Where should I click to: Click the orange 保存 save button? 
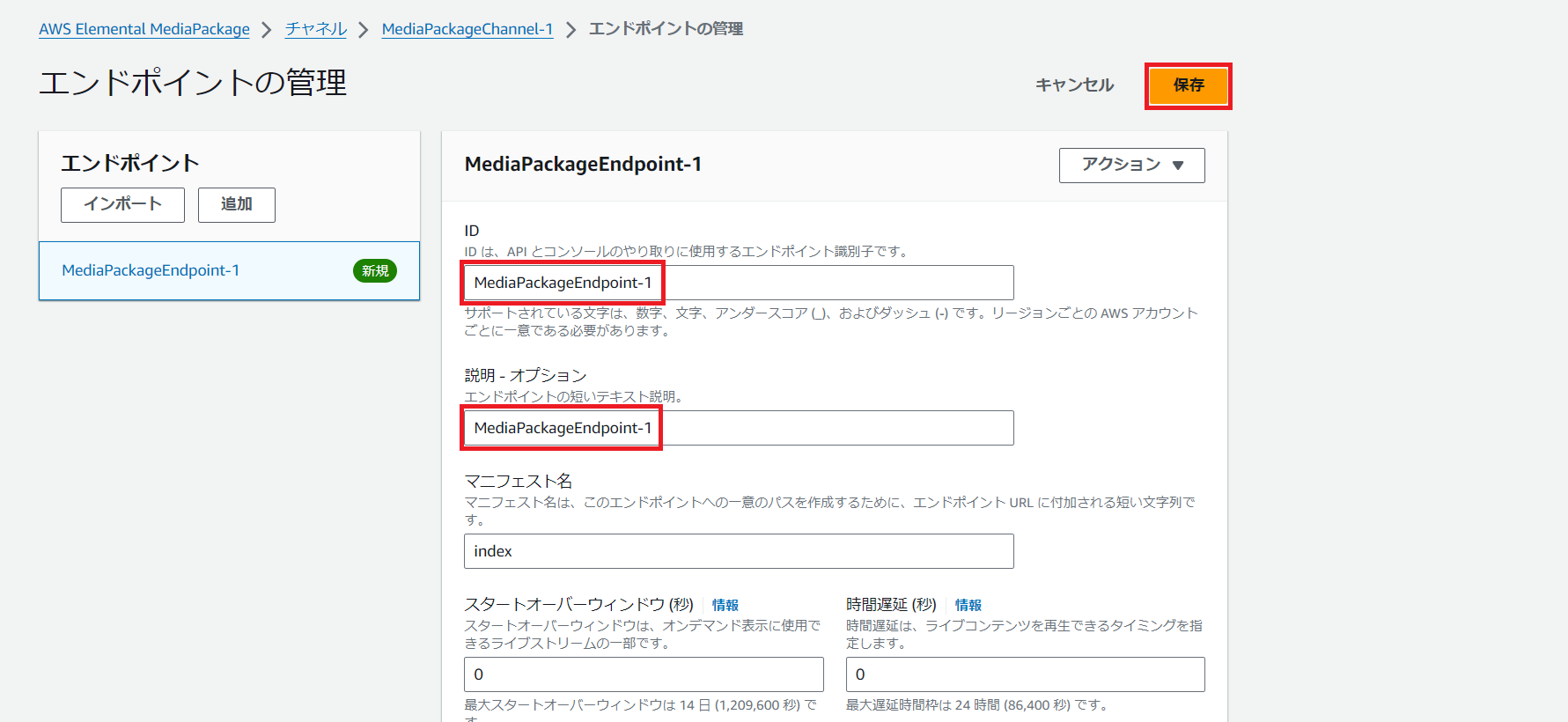[x=1188, y=85]
